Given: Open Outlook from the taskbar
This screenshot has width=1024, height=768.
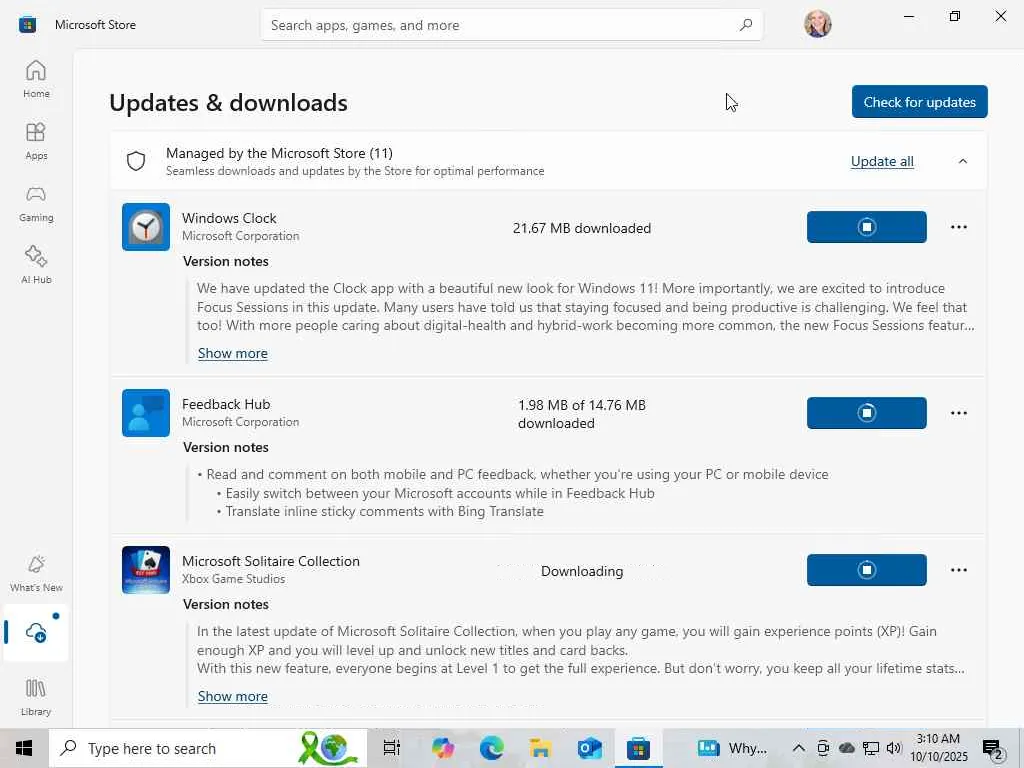Looking at the screenshot, I should 589,748.
